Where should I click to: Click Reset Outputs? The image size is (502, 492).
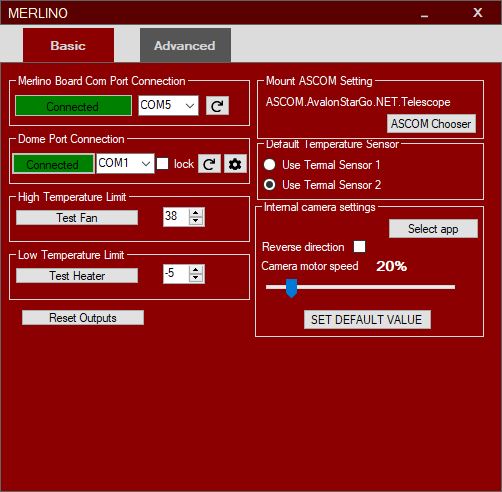click(83, 318)
